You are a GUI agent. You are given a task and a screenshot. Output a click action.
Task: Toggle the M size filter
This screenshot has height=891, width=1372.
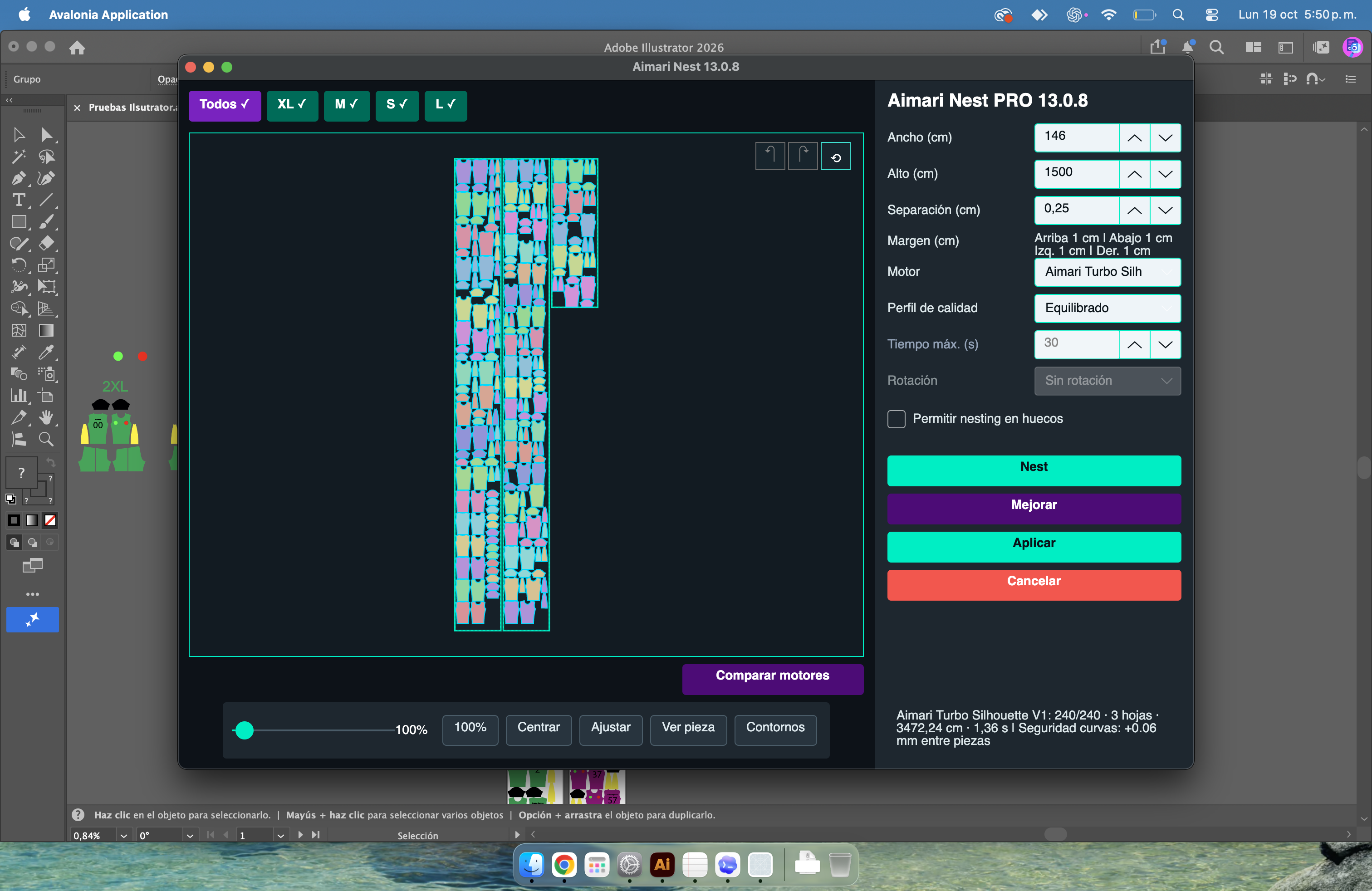(x=346, y=105)
